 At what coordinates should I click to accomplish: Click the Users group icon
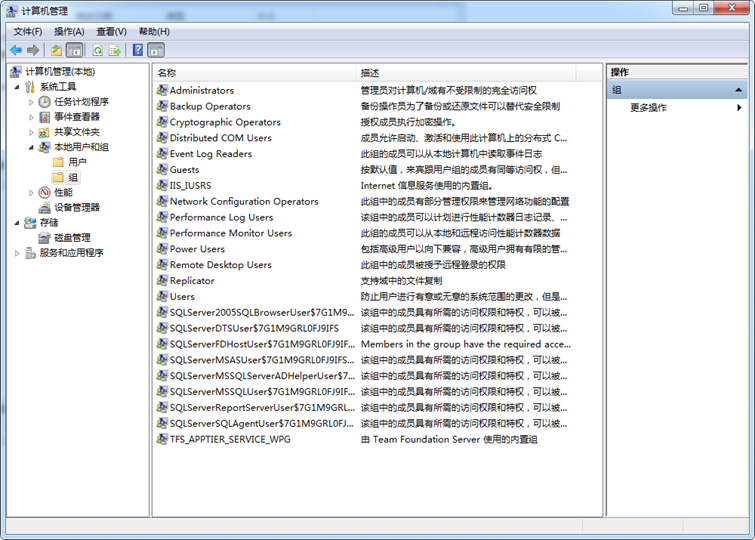click(x=162, y=296)
